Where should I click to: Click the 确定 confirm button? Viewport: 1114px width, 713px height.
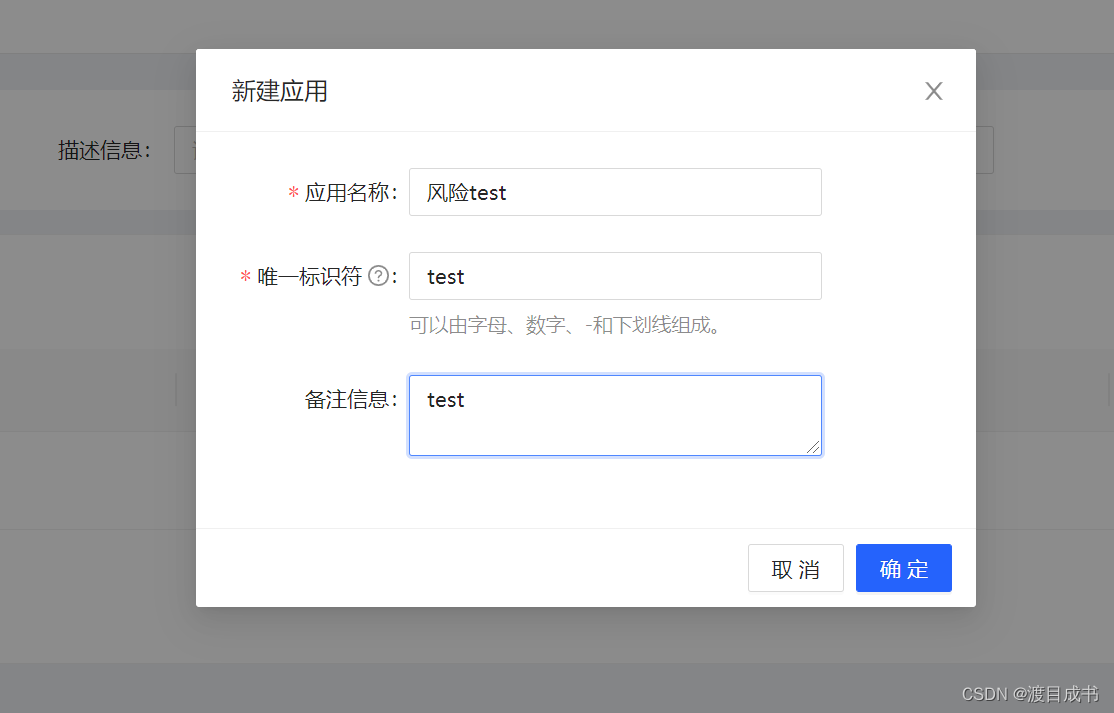(x=903, y=568)
